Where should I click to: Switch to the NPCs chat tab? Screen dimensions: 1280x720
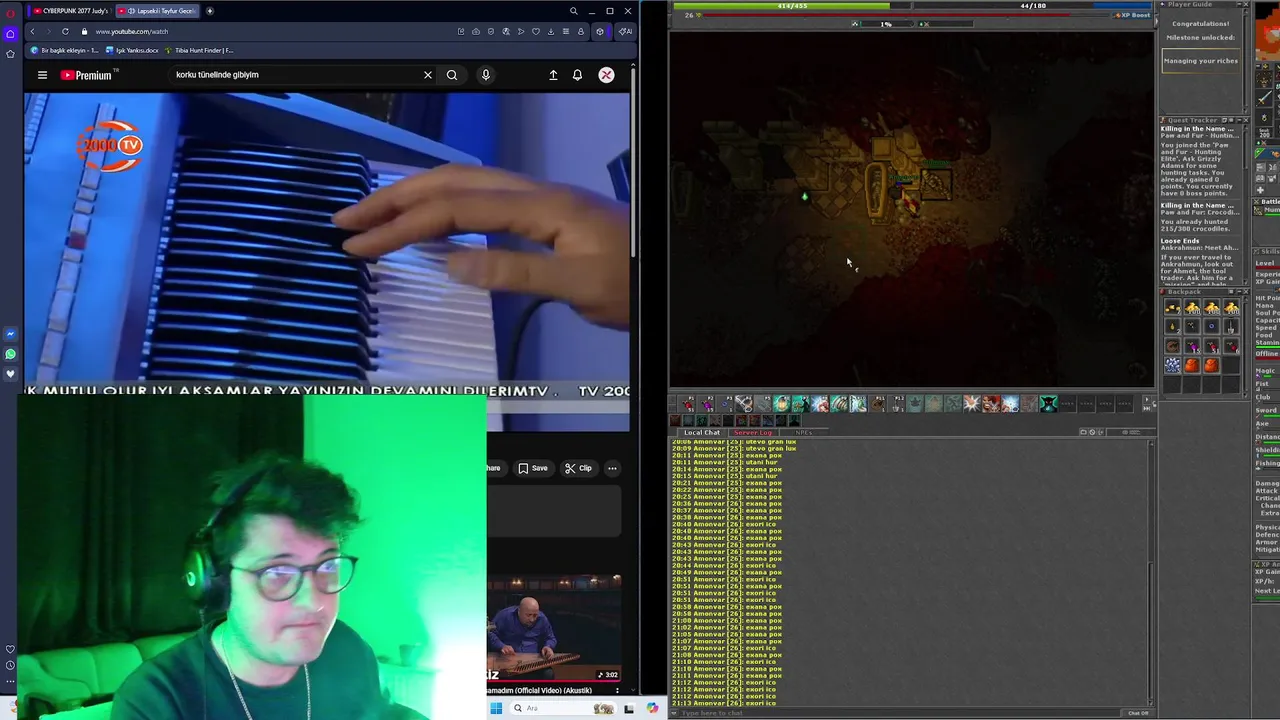click(804, 432)
